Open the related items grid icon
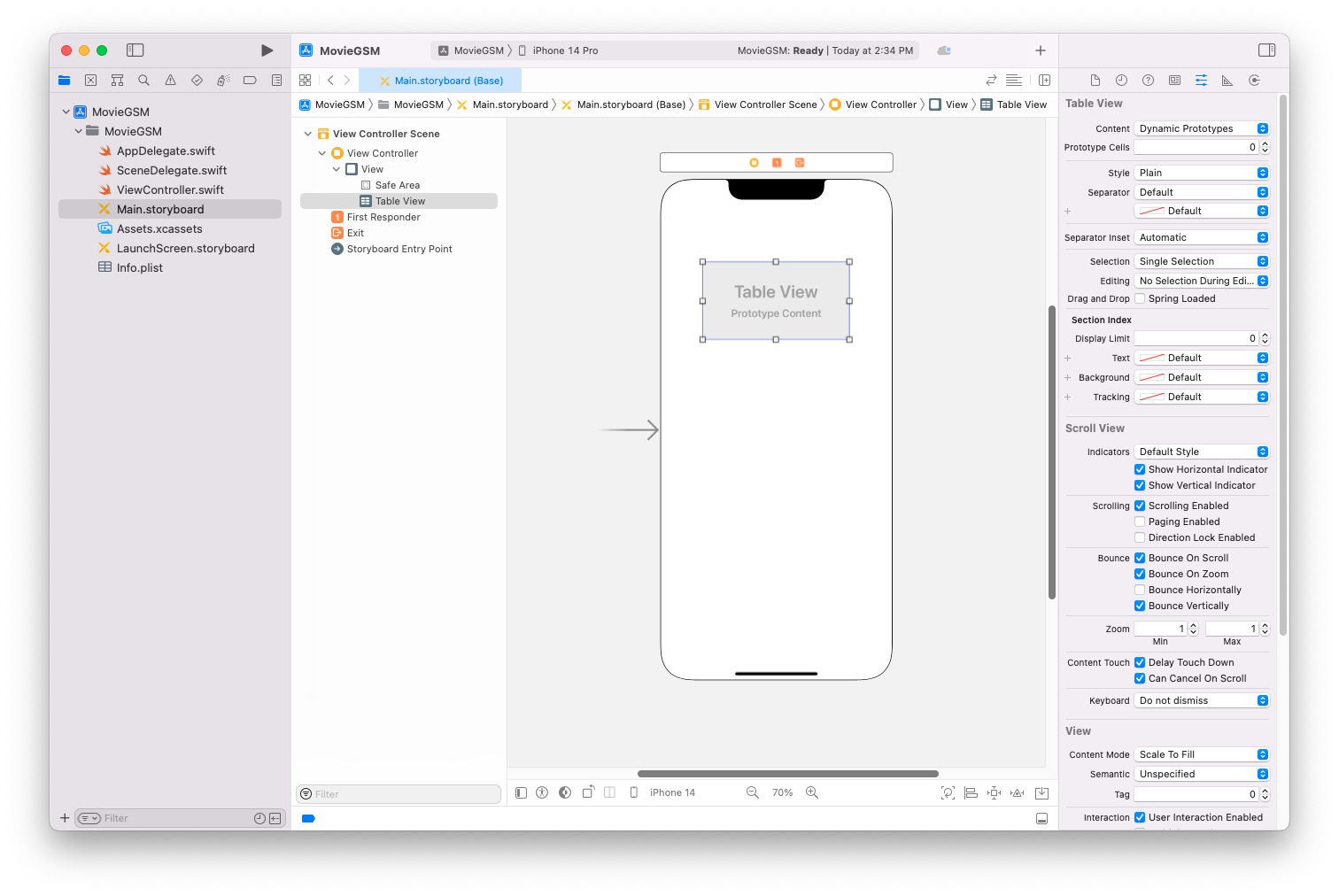 306,81
